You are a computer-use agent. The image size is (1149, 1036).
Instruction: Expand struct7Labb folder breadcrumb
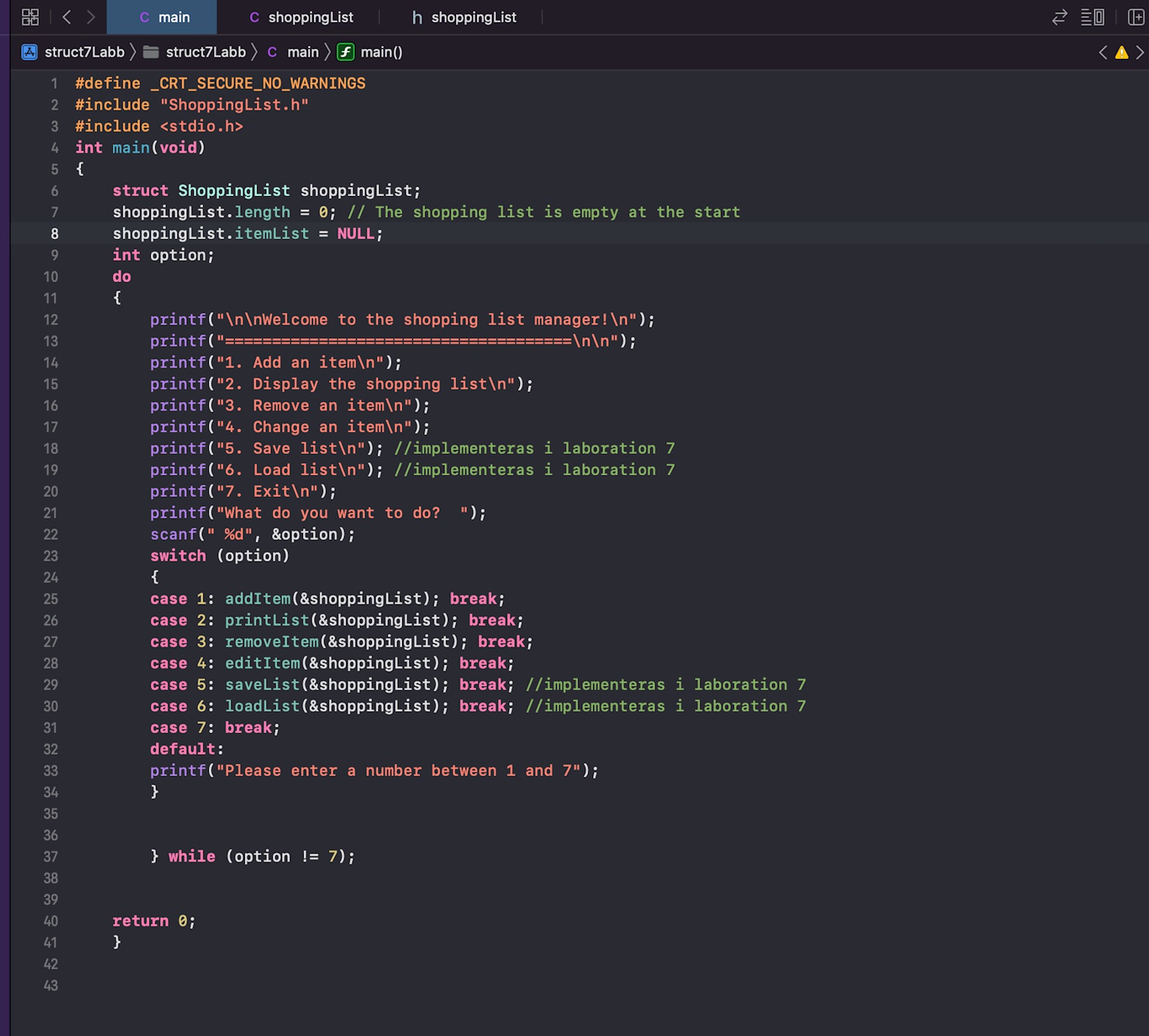tap(195, 52)
